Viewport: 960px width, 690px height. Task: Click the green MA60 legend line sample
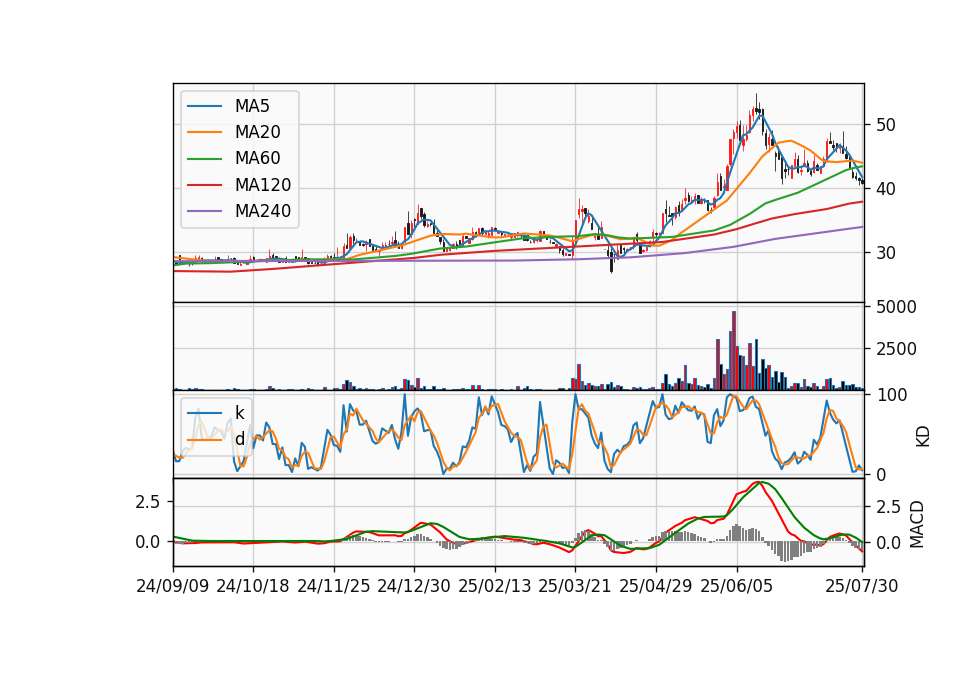coord(204,159)
